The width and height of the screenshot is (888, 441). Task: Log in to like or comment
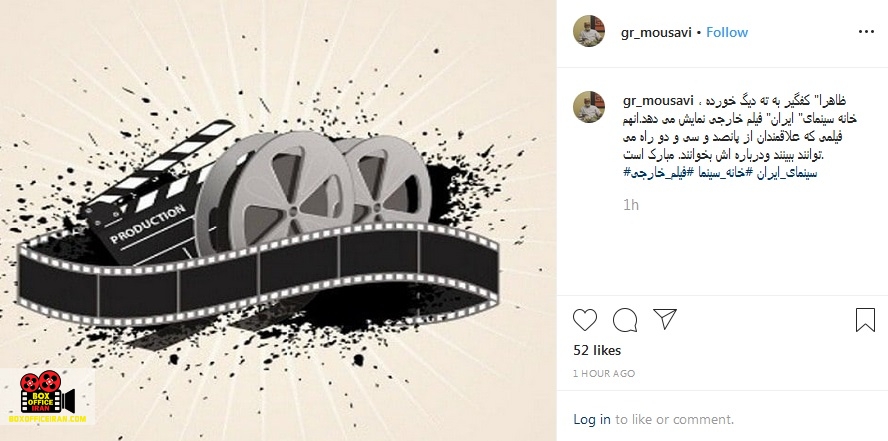(592, 419)
